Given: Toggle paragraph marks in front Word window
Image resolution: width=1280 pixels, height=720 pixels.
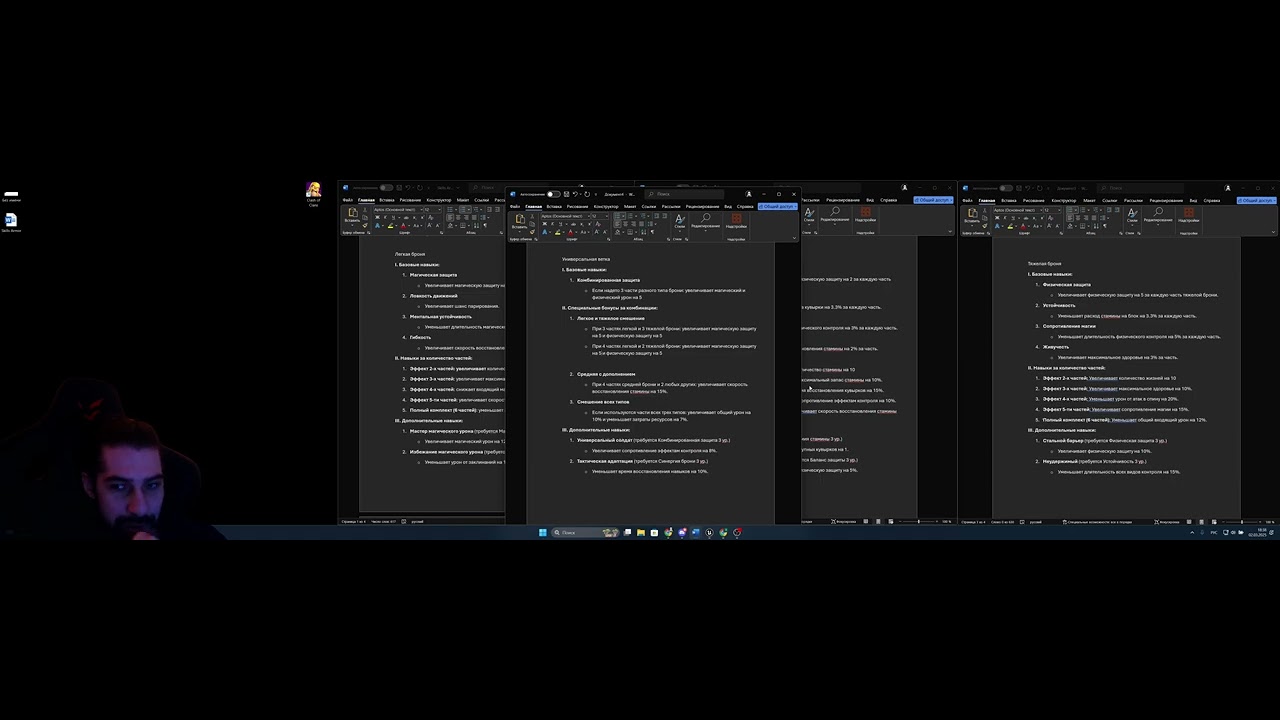Looking at the screenshot, I should click(x=652, y=232).
